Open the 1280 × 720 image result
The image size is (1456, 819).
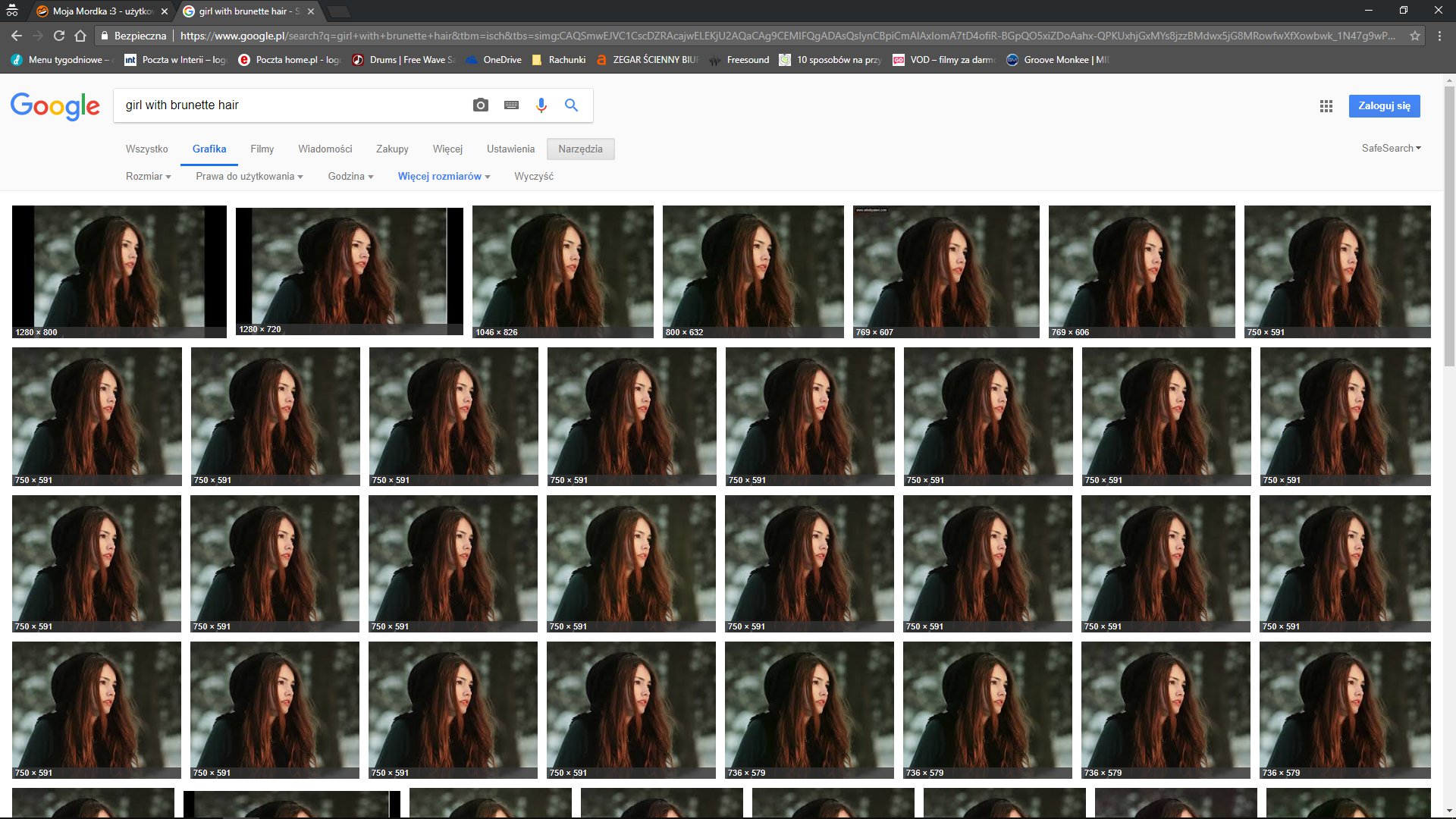click(350, 271)
